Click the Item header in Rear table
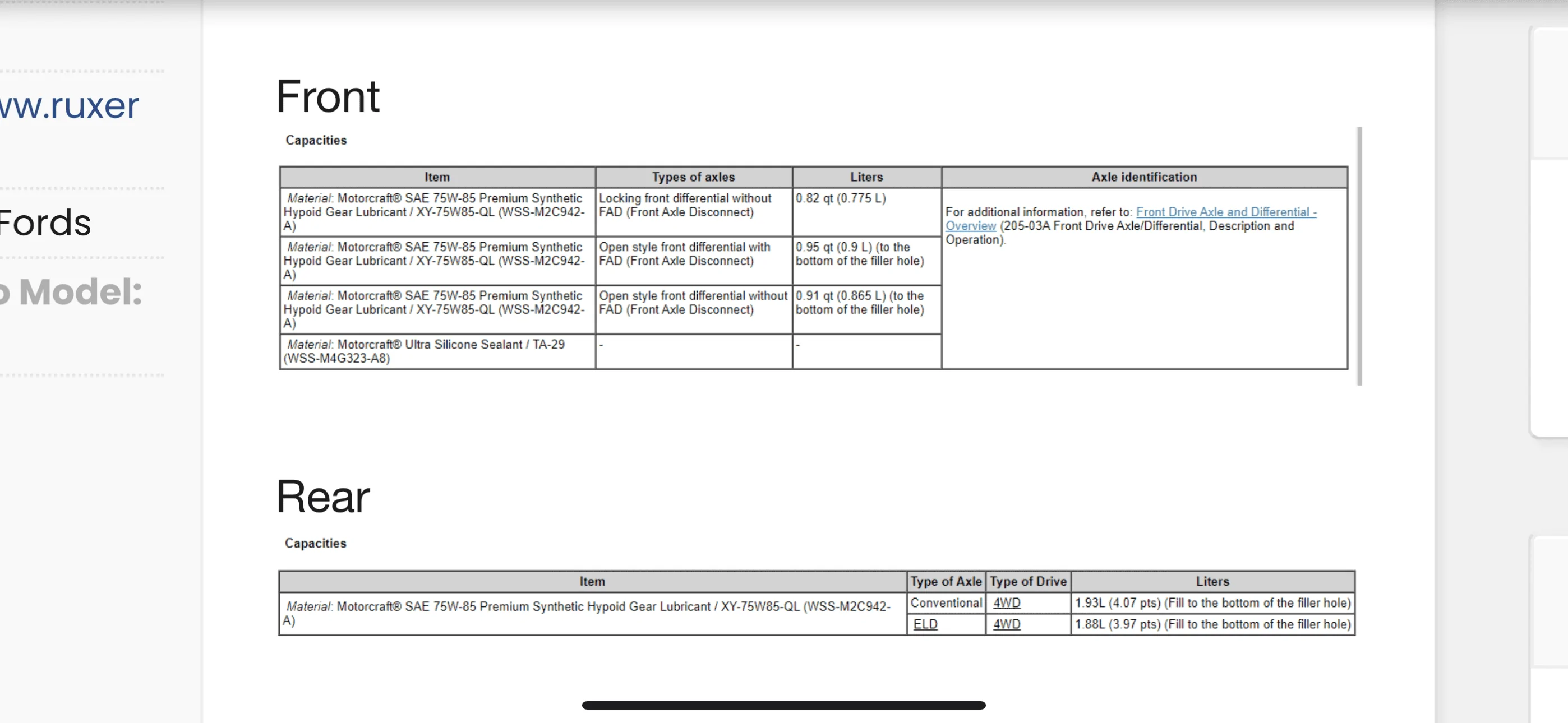This screenshot has height=723, width=1568. (592, 581)
